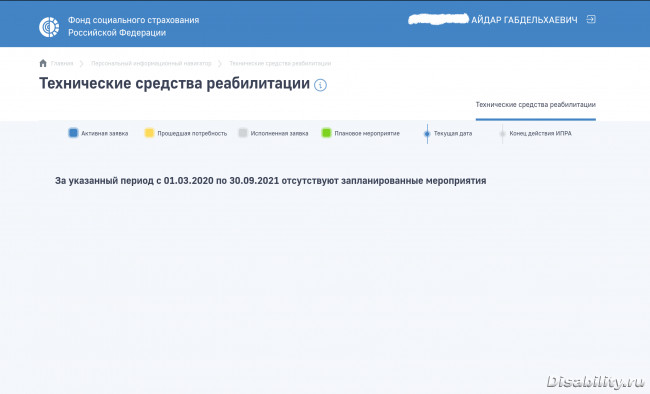
Task: Select the 'Технические средства реабилитации' tab
Action: coord(536,105)
